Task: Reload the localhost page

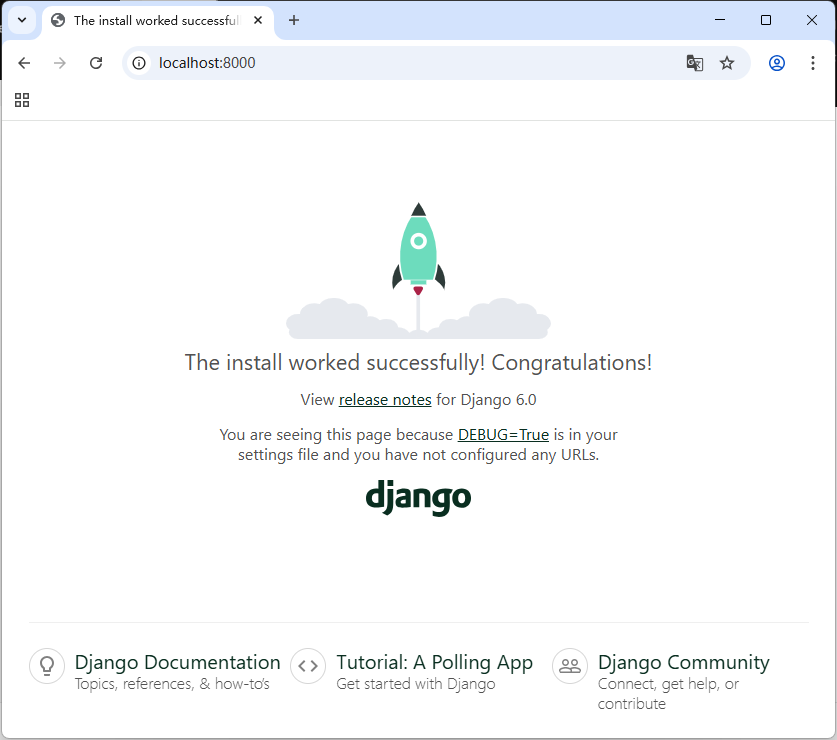Action: [96, 63]
